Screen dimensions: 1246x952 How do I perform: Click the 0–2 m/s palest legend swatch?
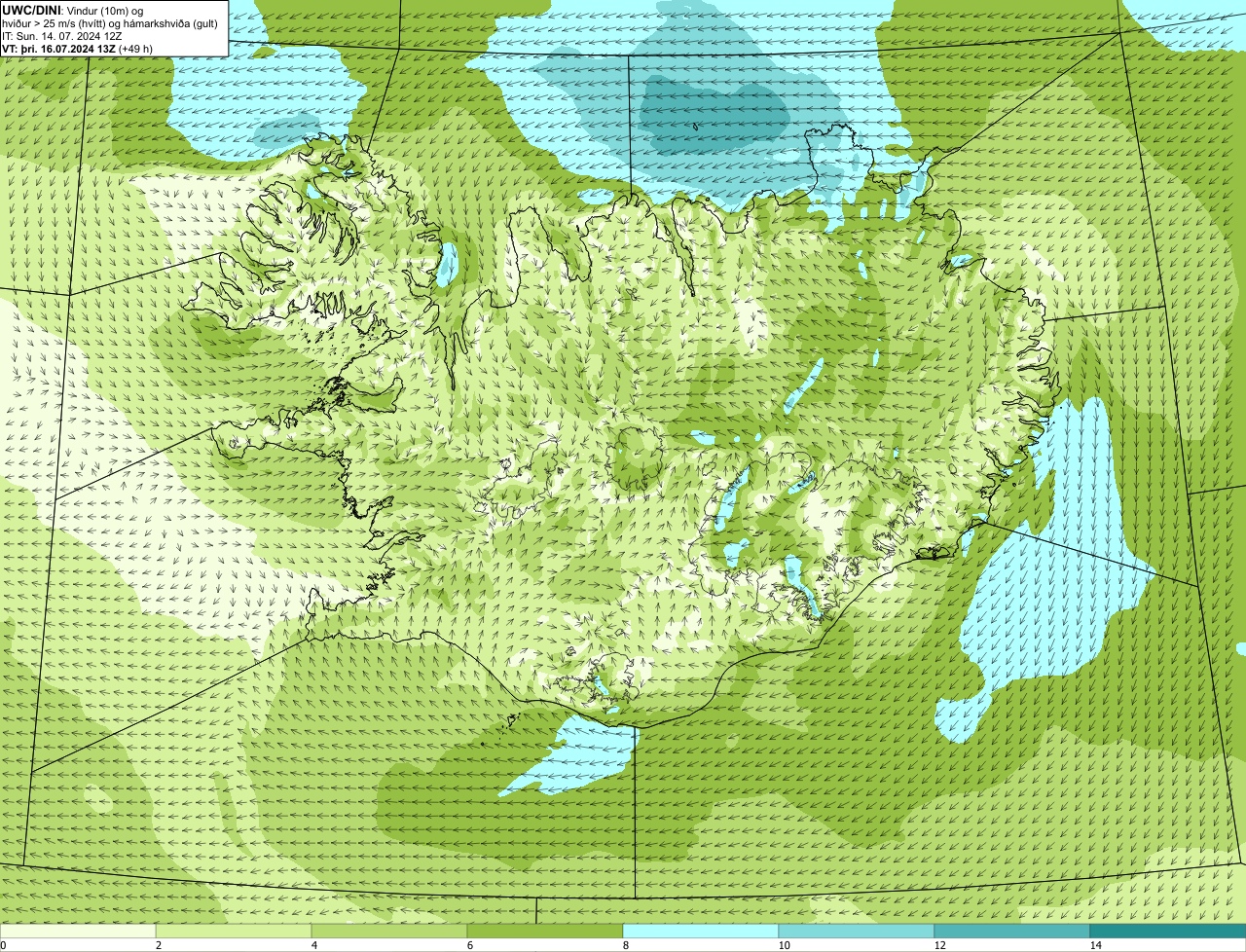[x=78, y=931]
